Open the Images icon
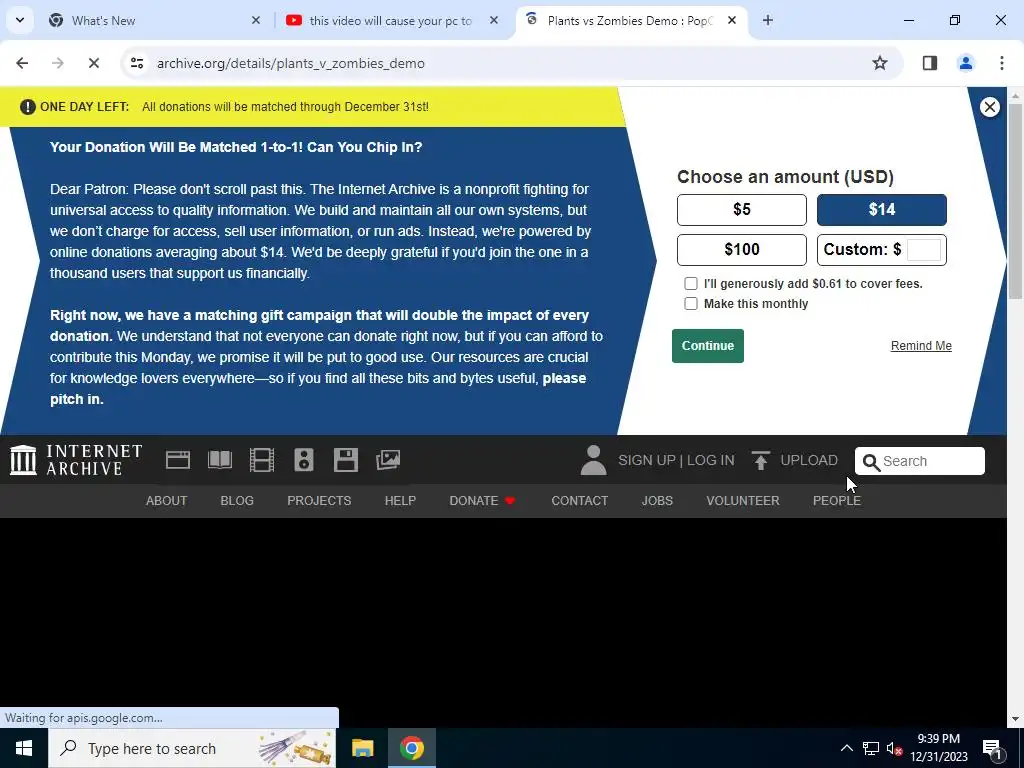 [x=388, y=460]
